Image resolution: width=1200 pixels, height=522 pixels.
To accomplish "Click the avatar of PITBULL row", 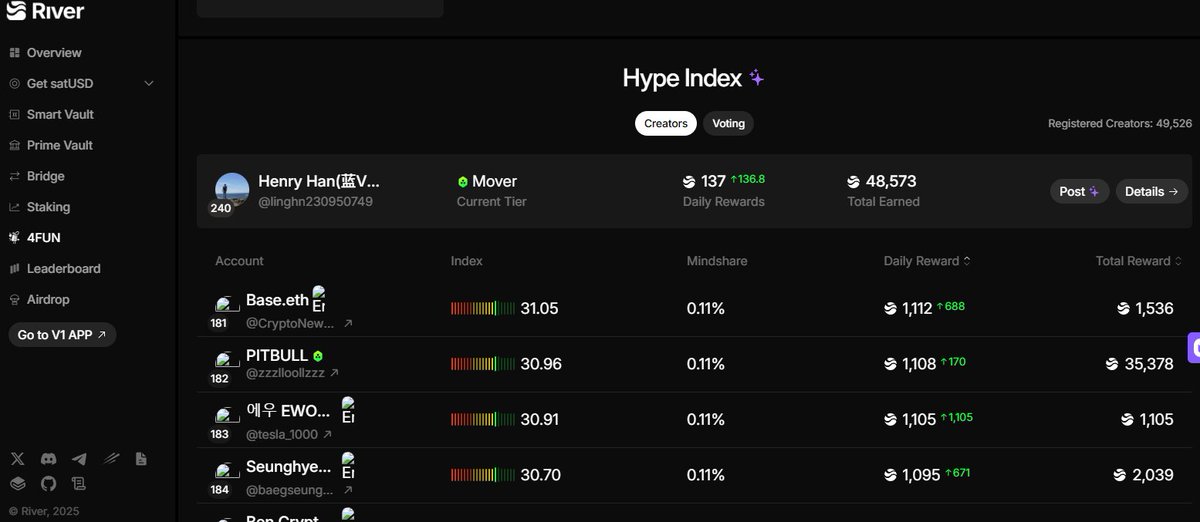I will (227, 360).
